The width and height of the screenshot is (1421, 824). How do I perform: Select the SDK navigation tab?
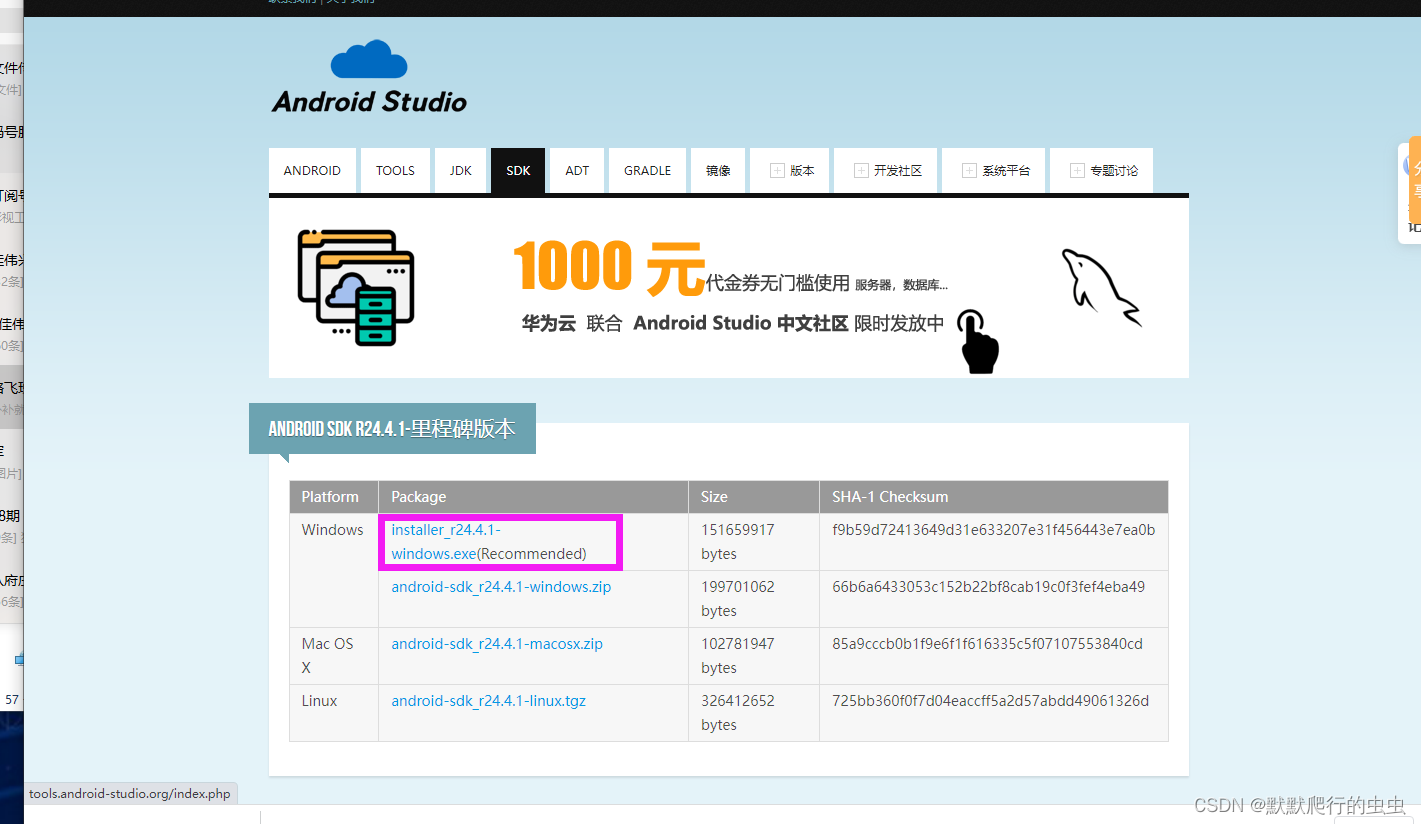click(518, 170)
